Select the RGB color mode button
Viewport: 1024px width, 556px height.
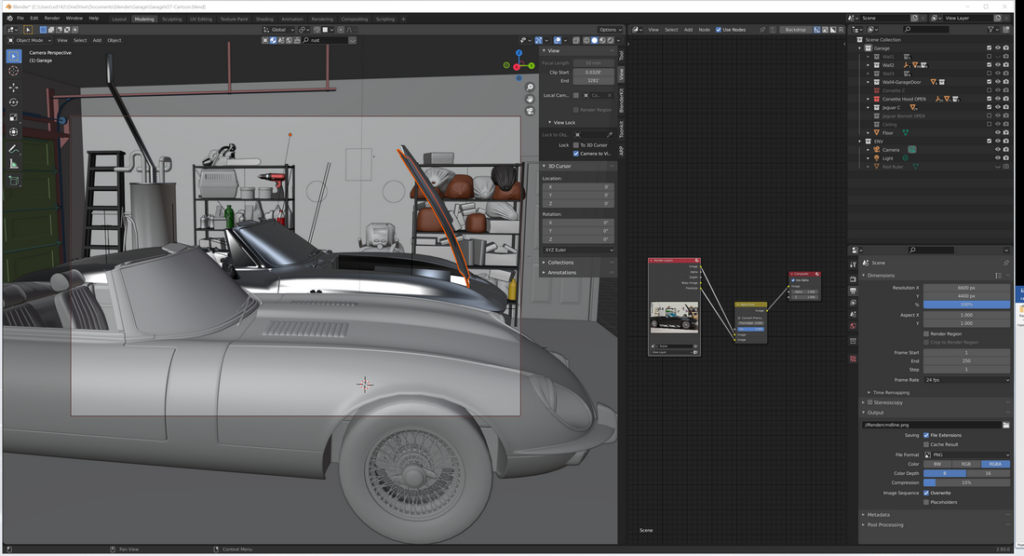coord(966,464)
